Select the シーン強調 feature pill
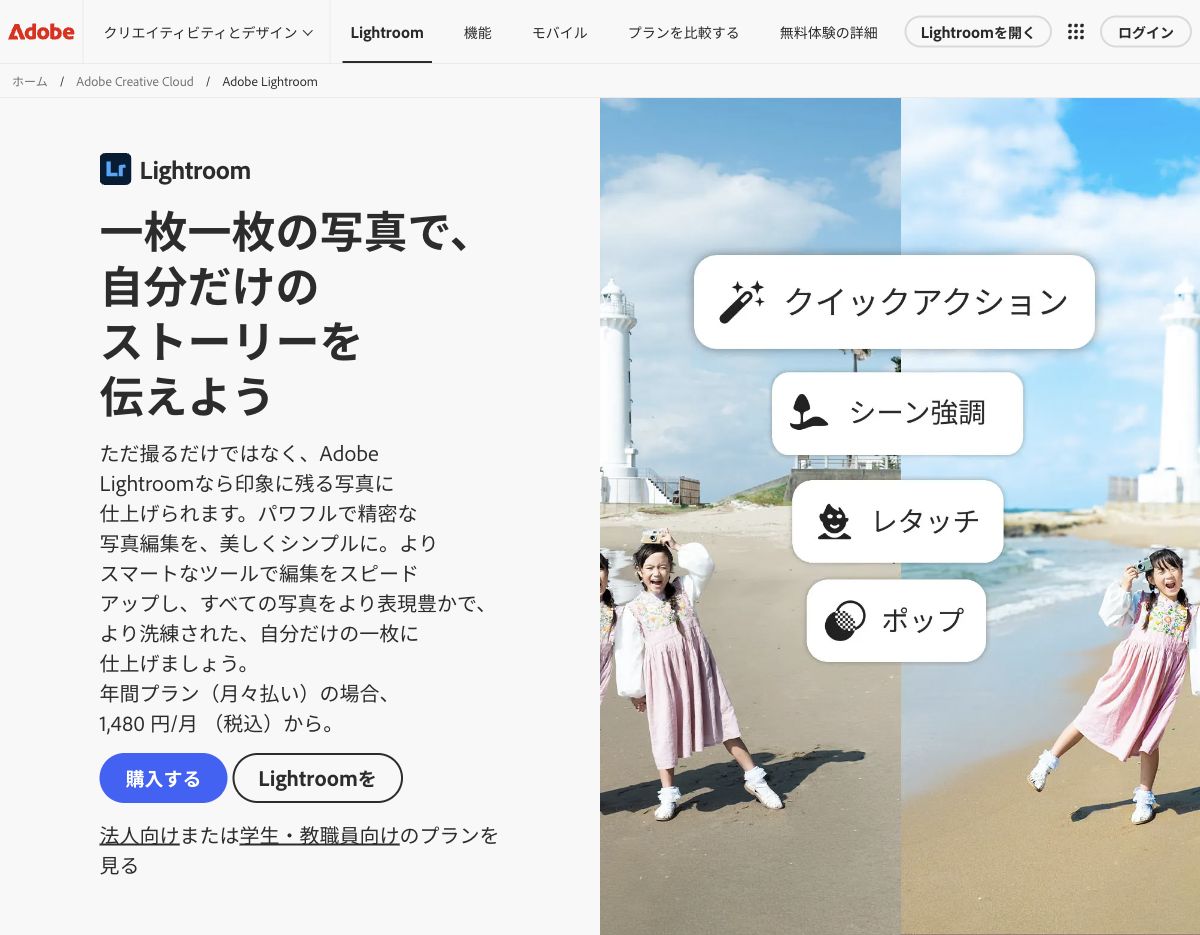Screen dimensions: 1200x935 point(897,413)
